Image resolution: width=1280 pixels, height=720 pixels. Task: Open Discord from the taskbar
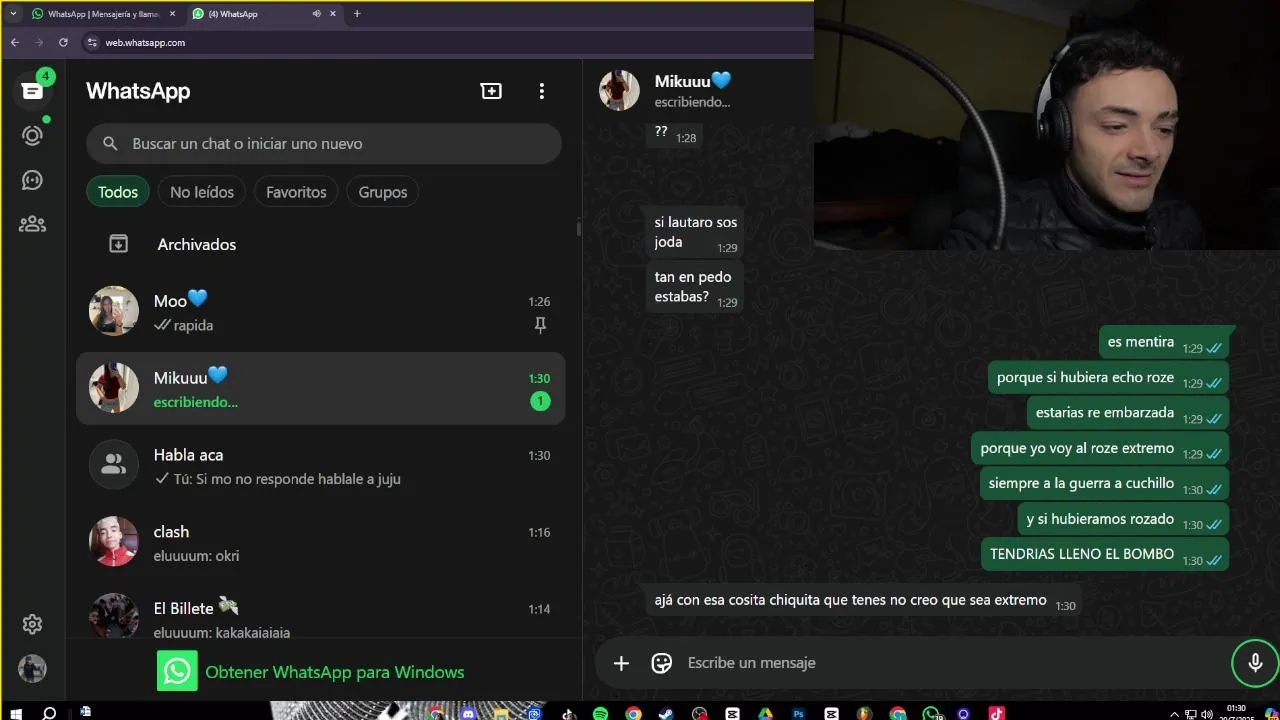(x=469, y=714)
